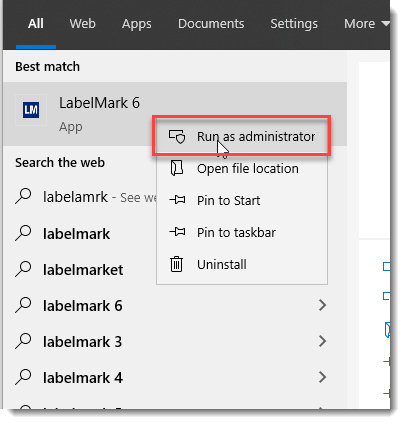405x424 pixels.
Task: Open the More dropdown filter
Action: [366, 24]
